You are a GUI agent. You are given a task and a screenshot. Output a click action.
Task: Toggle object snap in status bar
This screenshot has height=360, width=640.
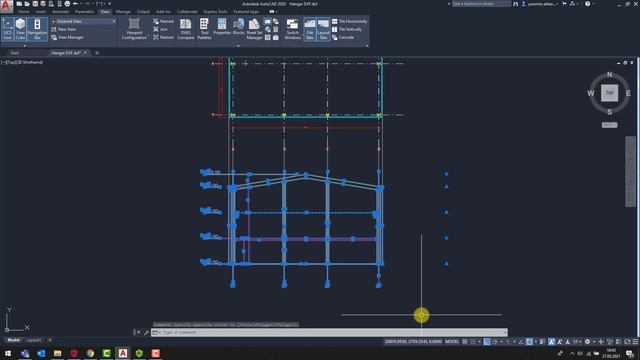529,342
